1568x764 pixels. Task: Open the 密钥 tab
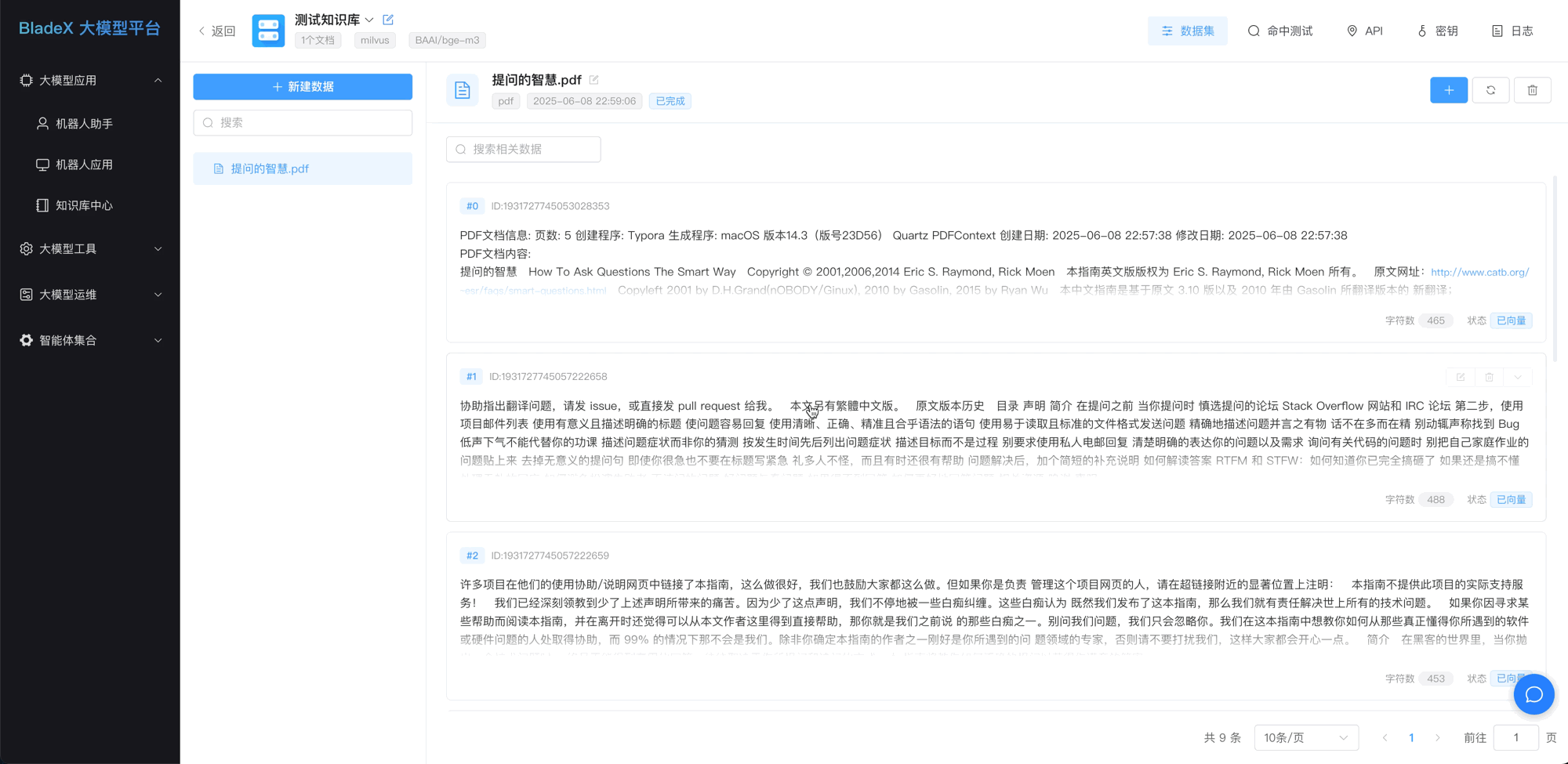pyautogui.click(x=1437, y=31)
